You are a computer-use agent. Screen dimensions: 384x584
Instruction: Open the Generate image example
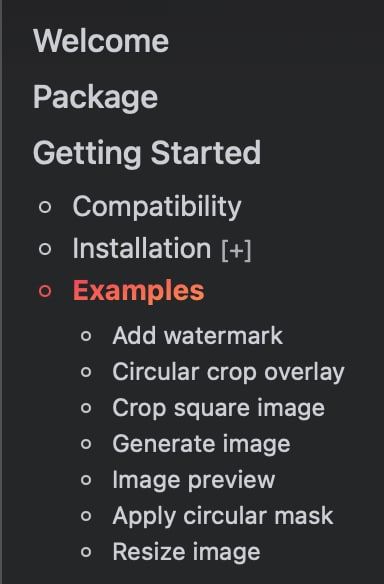[201, 444]
